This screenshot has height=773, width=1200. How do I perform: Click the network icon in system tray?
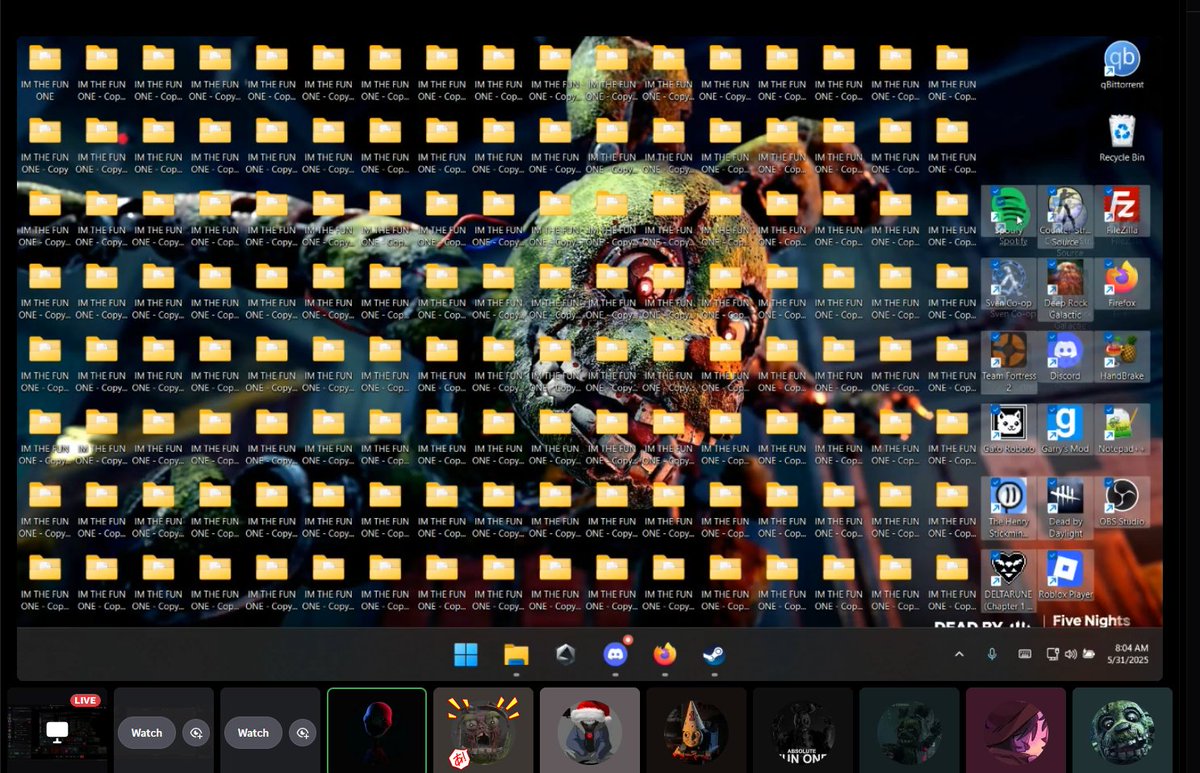pyautogui.click(x=1053, y=654)
